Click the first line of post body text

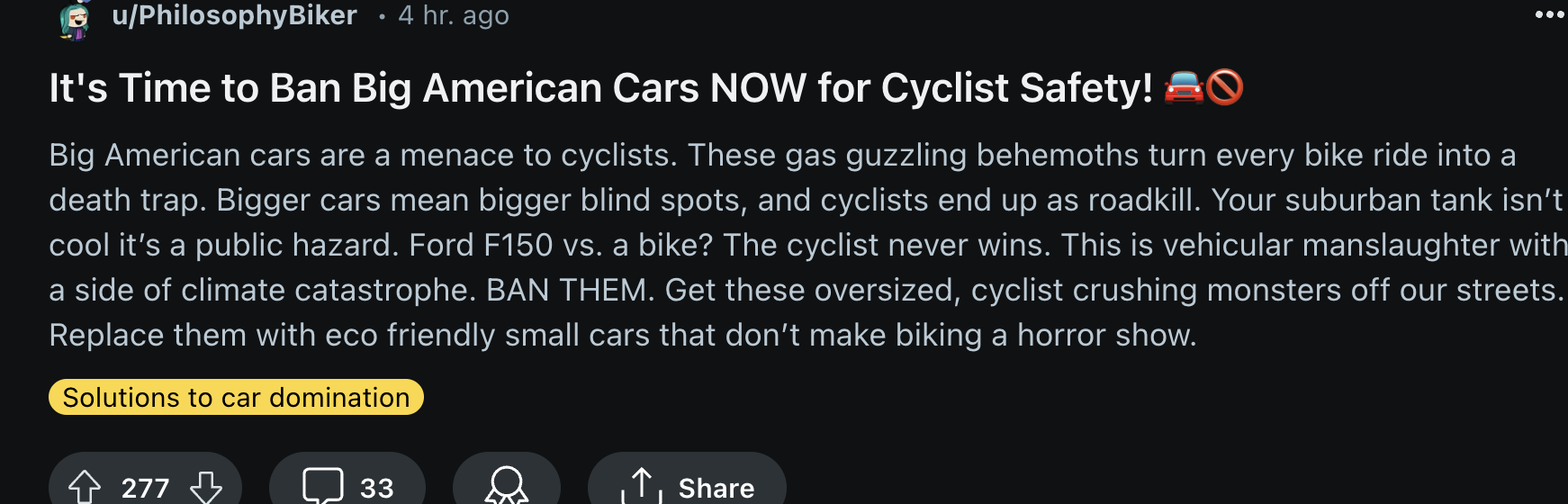click(782, 155)
